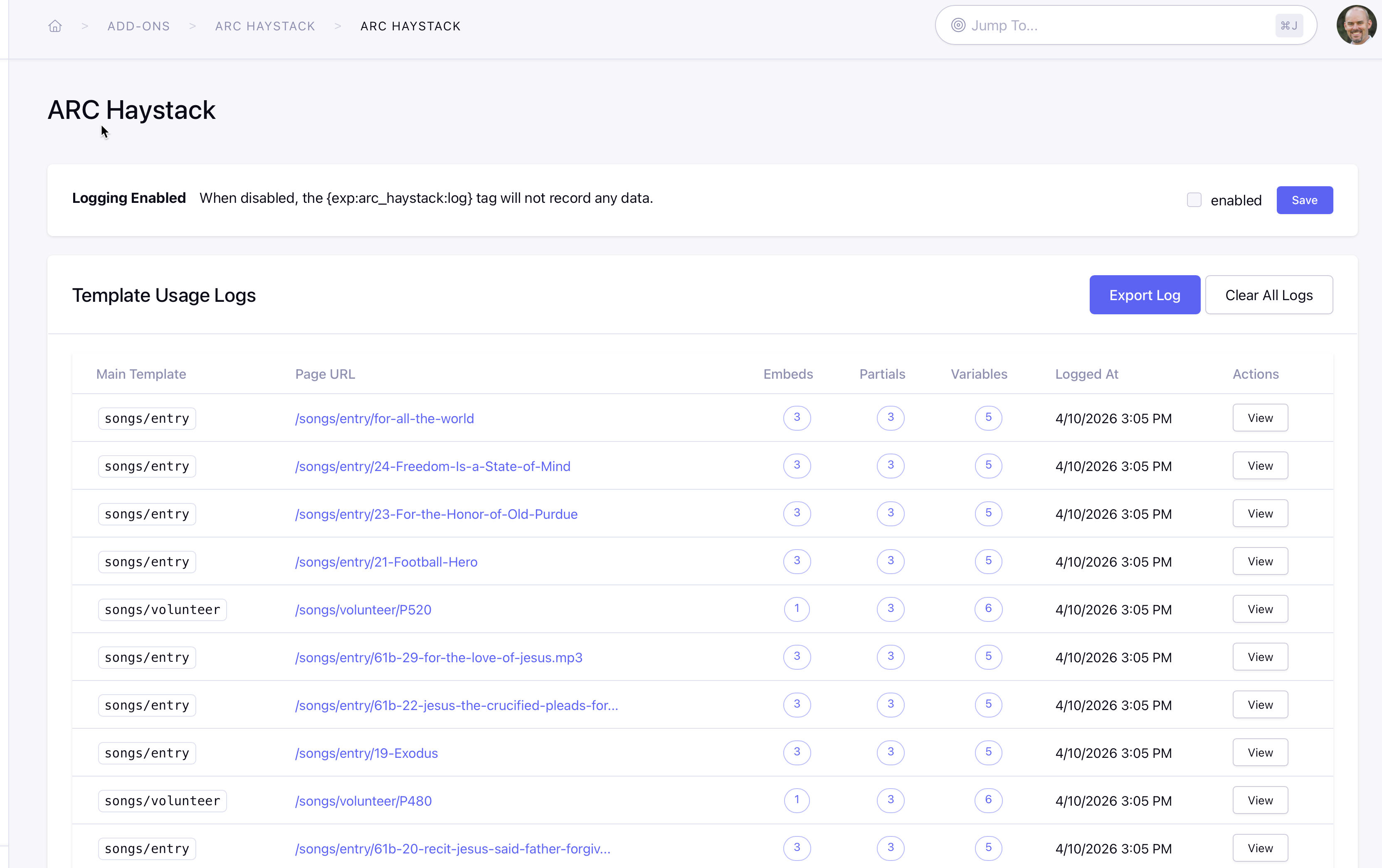Click the ⌘J shortcut badge
The height and width of the screenshot is (868, 1382).
tap(1288, 26)
